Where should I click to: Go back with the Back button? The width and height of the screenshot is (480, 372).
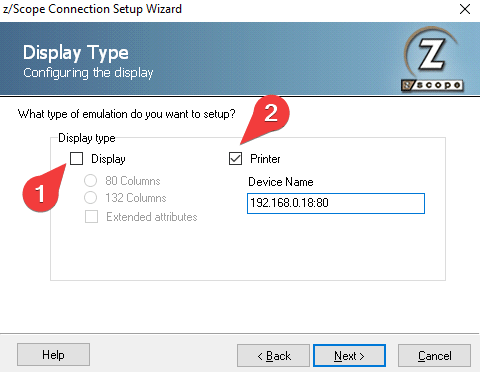click(273, 356)
